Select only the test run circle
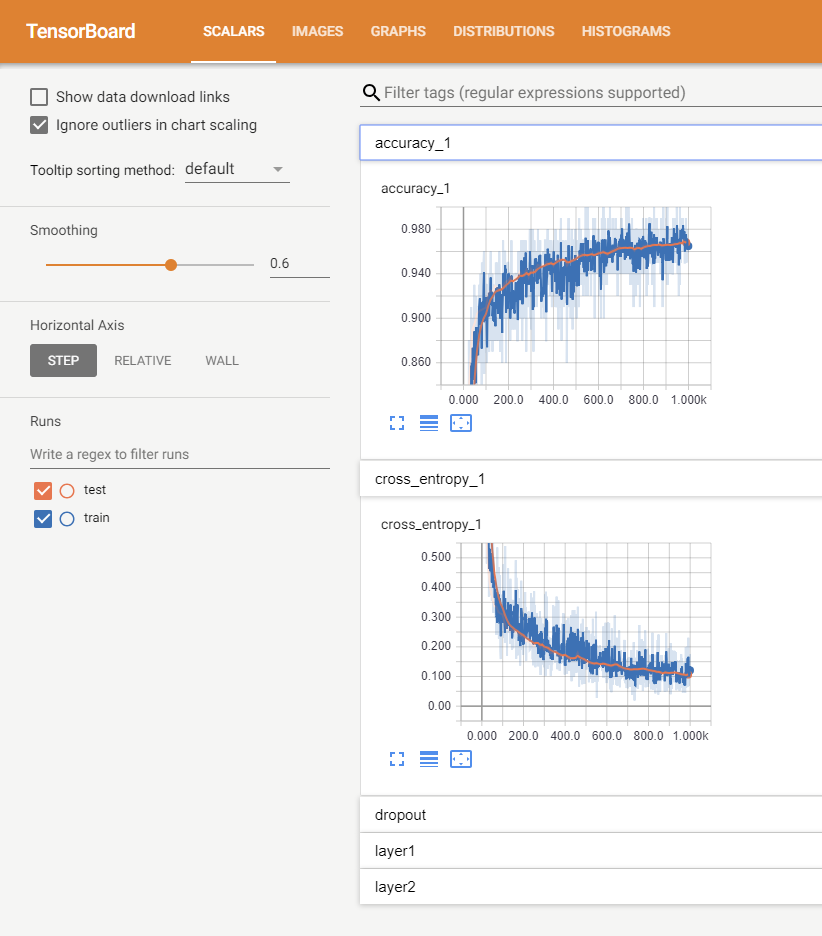 pos(67,491)
